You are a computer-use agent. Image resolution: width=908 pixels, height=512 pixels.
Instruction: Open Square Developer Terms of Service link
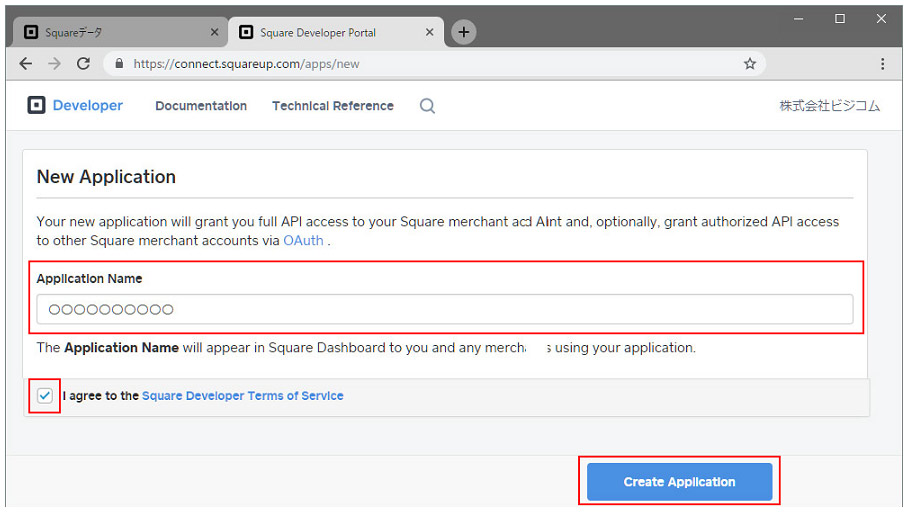click(x=243, y=396)
